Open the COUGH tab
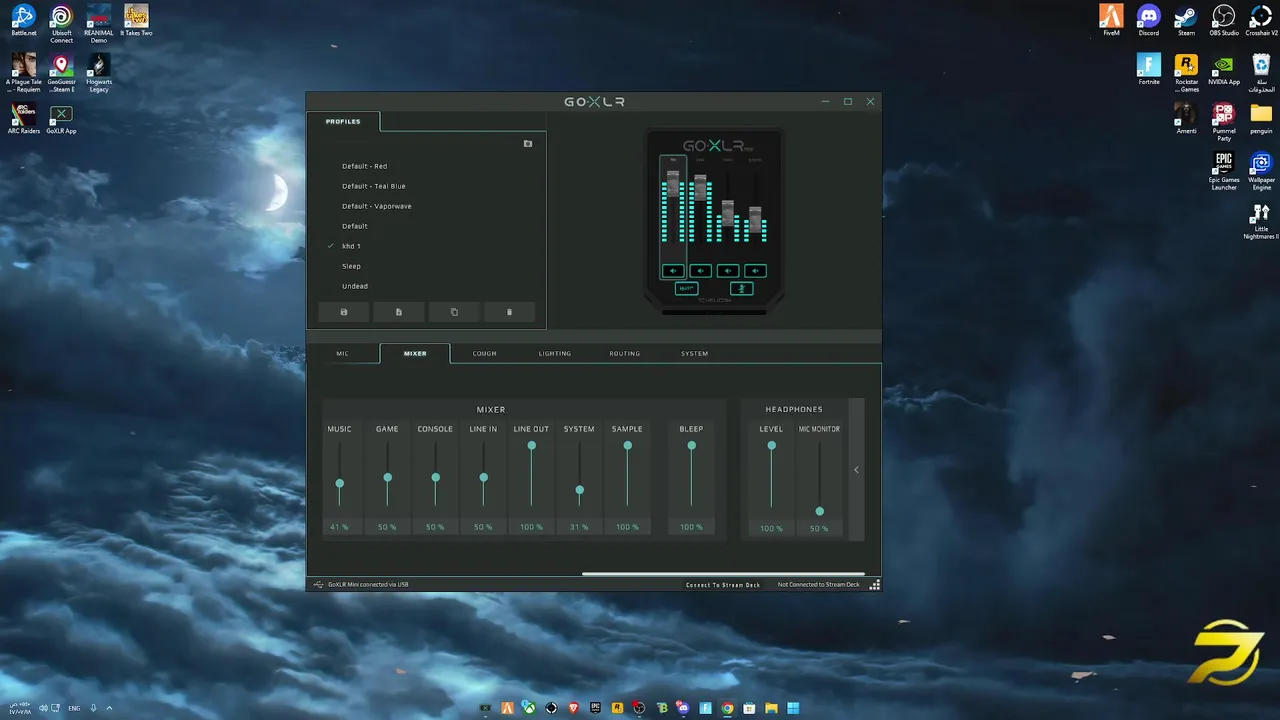 pyautogui.click(x=485, y=353)
